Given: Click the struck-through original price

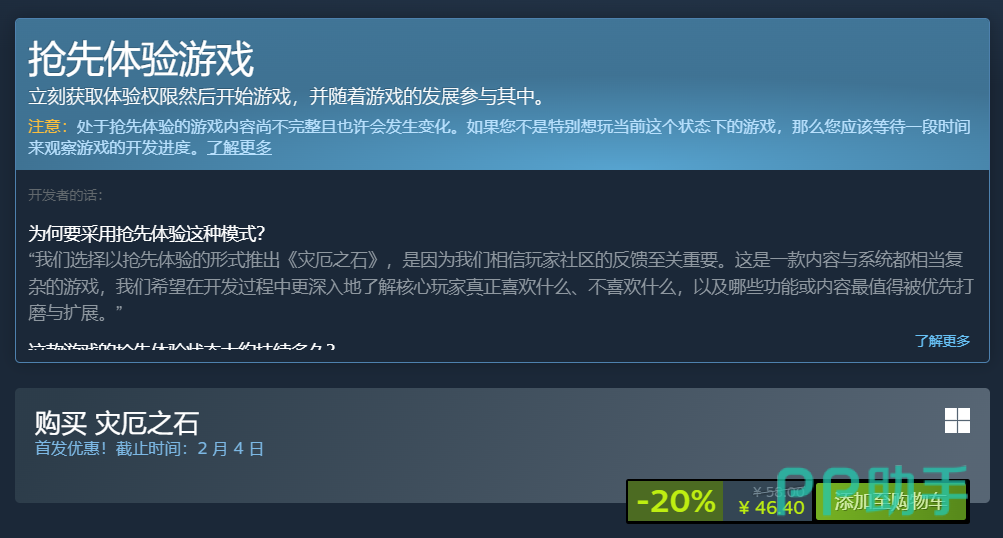Looking at the screenshot, I should pos(777,491).
